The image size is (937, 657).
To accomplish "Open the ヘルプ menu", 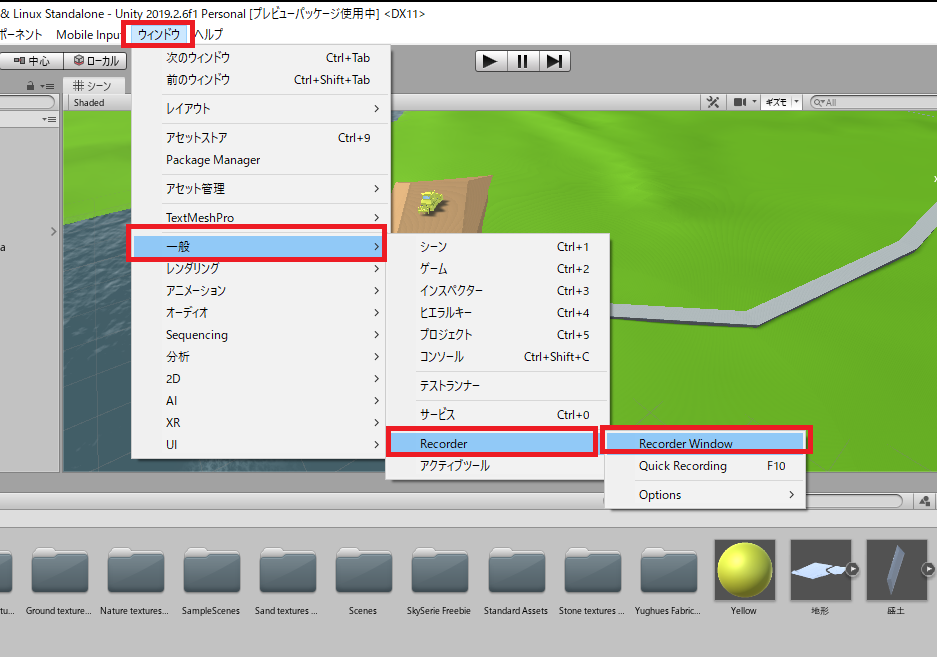I will [x=210, y=33].
